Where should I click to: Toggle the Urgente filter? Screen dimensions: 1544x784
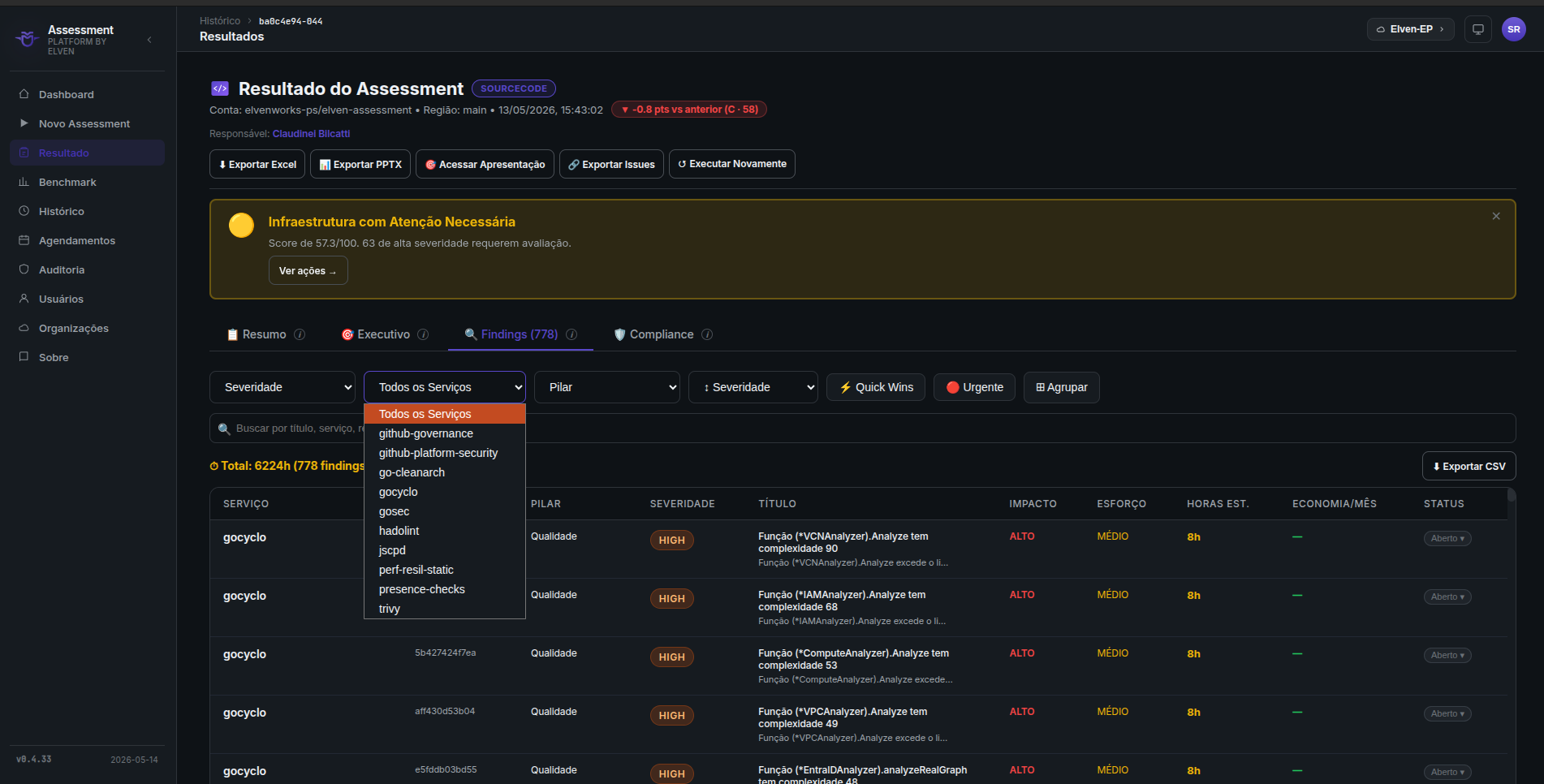click(x=974, y=387)
